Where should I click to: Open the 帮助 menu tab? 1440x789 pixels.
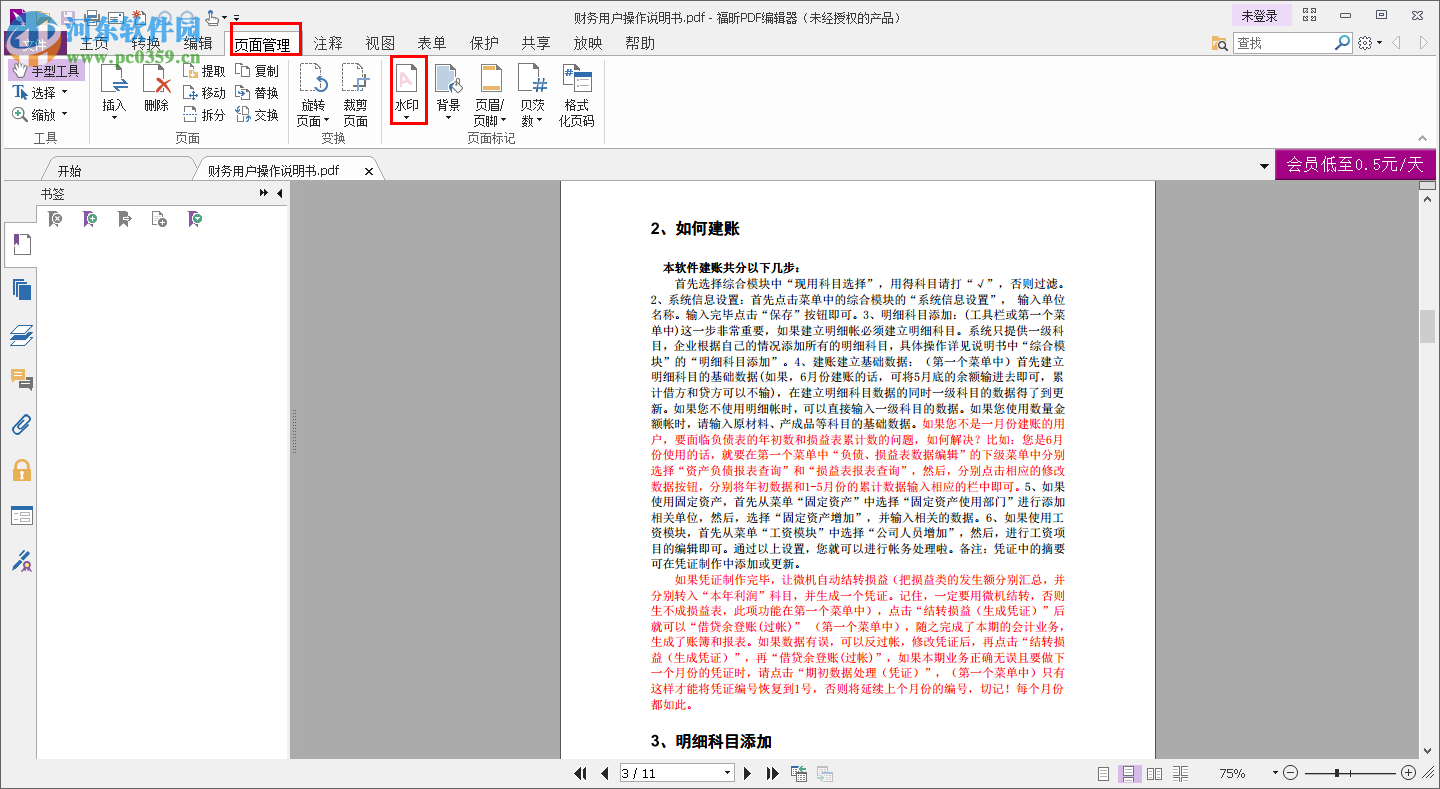tap(640, 43)
